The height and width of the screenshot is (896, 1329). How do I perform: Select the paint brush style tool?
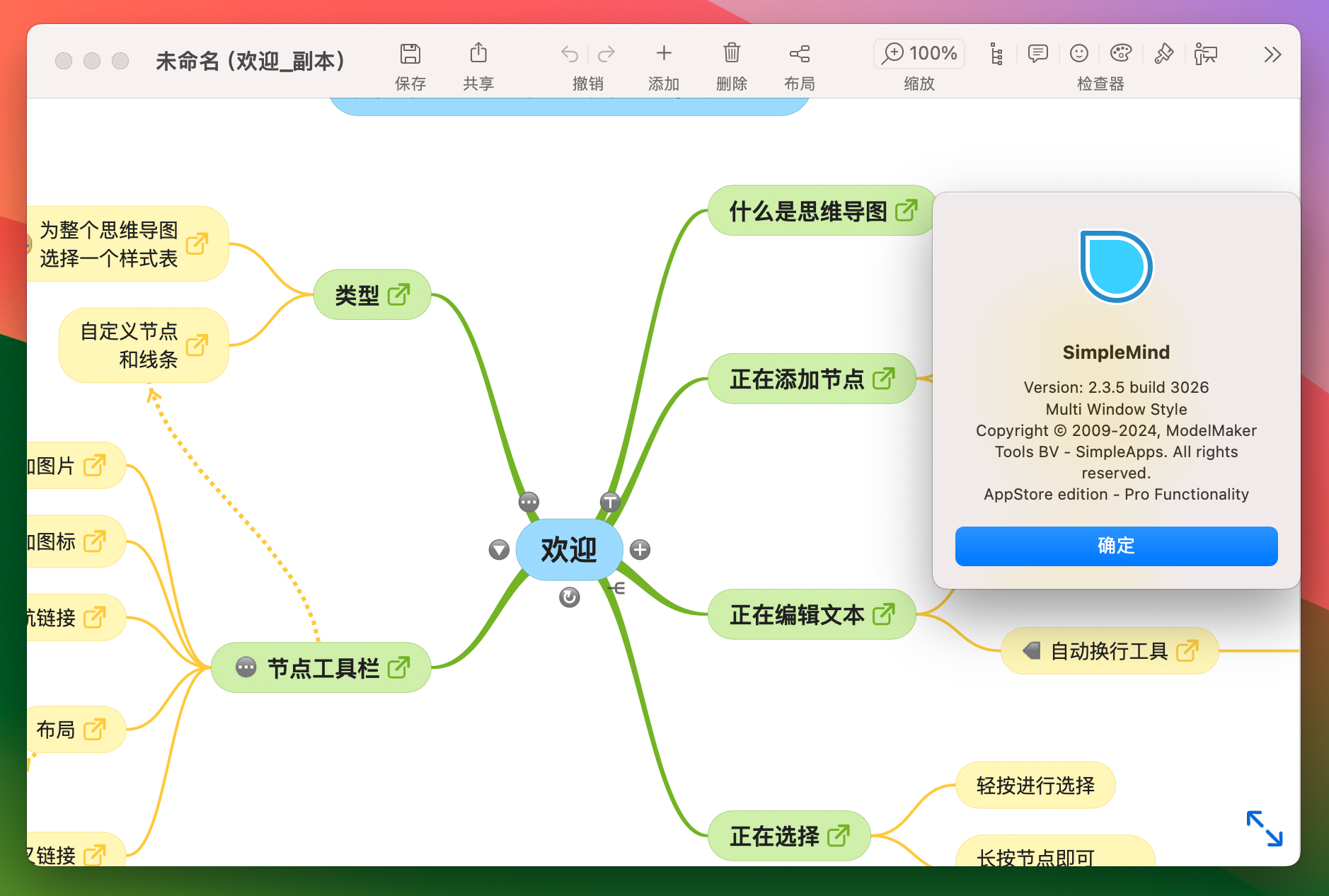point(1164,54)
